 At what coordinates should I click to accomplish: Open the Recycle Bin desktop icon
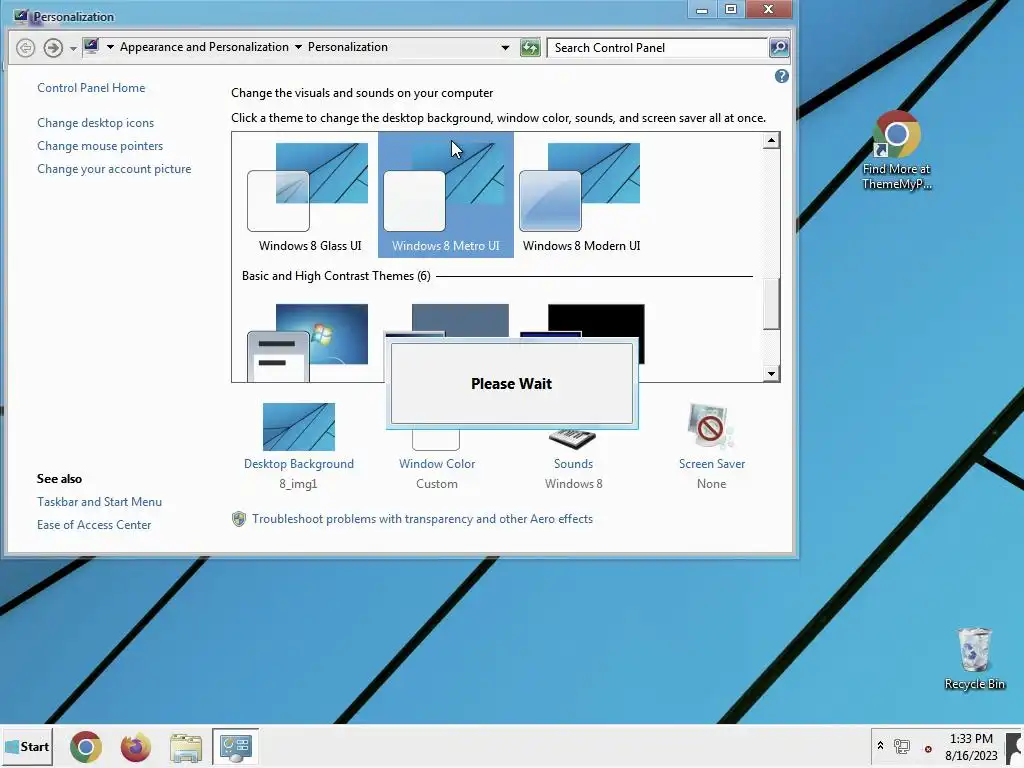tap(974, 658)
